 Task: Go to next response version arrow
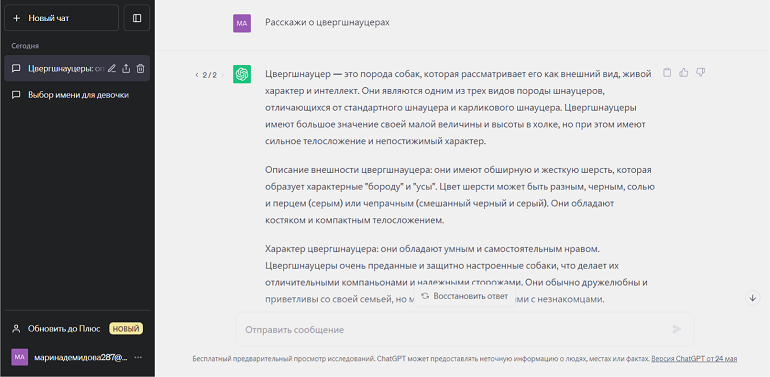(222, 75)
